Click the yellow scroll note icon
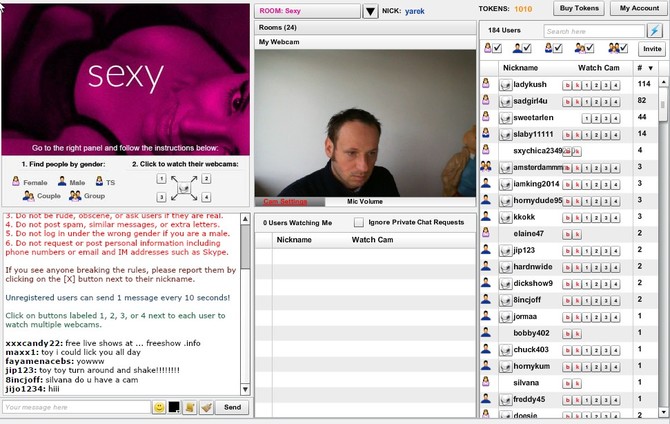The height and width of the screenshot is (424, 670). (x=190, y=407)
